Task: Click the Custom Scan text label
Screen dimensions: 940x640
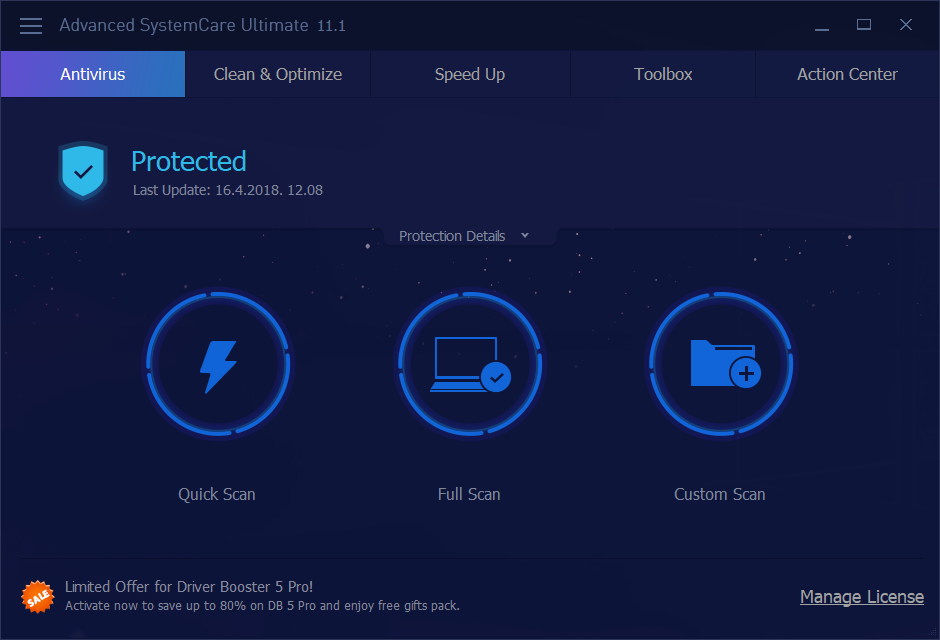Action: [719, 494]
